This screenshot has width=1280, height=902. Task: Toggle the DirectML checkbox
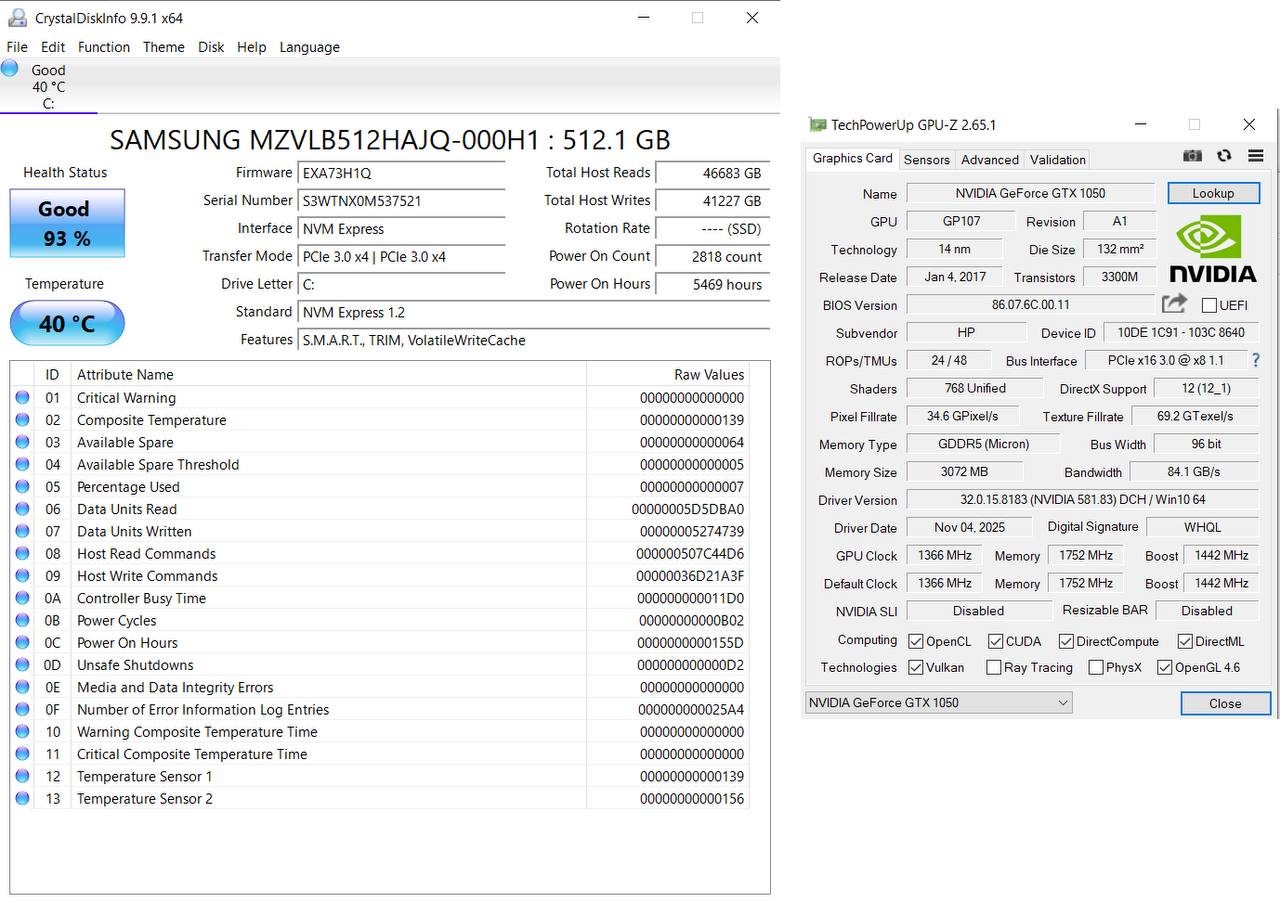[x=1185, y=641]
